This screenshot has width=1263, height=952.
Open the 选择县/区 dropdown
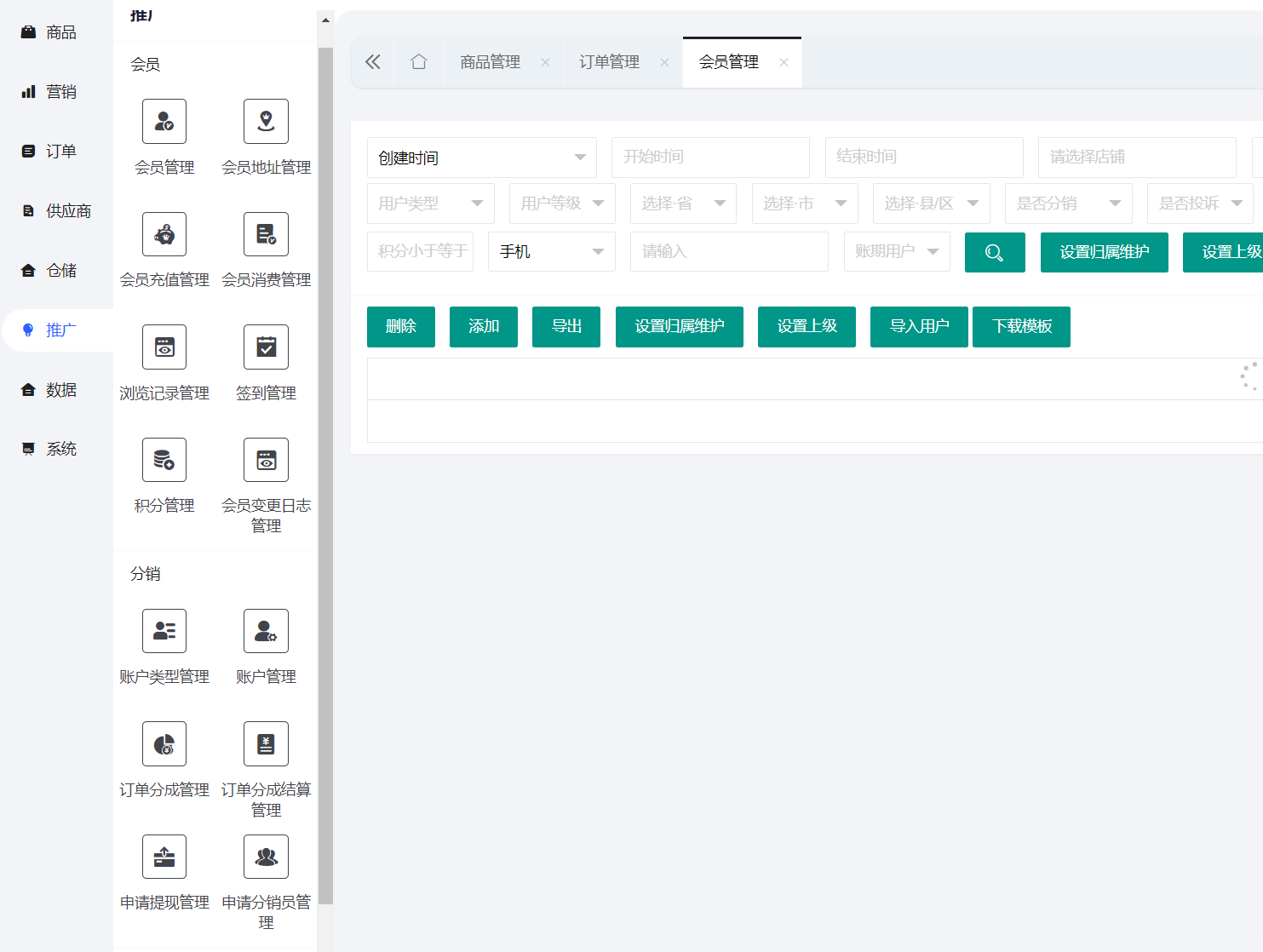(x=932, y=204)
